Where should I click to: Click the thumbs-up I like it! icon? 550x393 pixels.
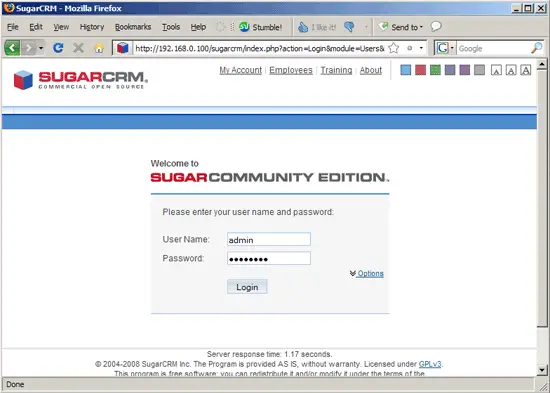click(x=302, y=27)
